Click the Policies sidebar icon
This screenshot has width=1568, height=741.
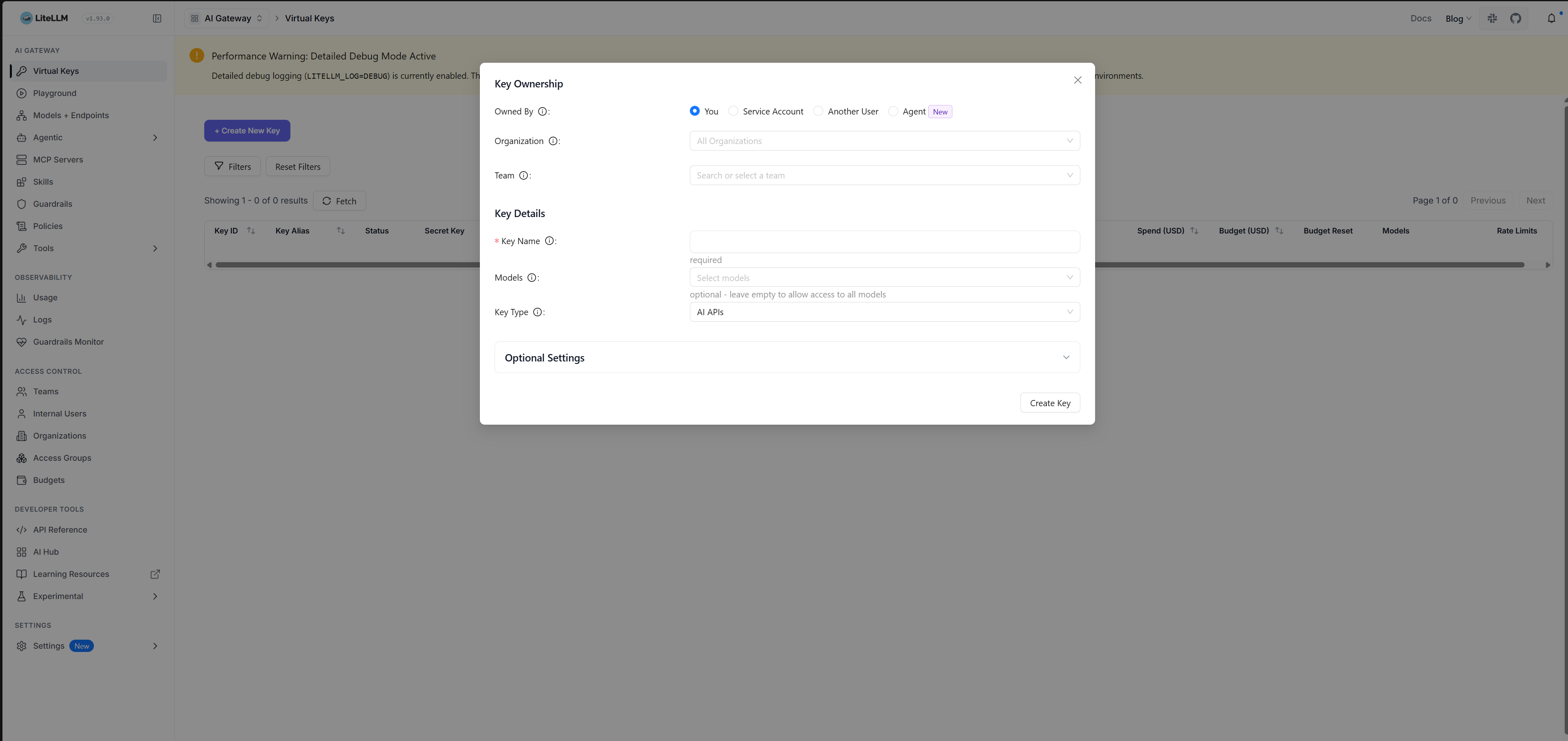tap(21, 226)
